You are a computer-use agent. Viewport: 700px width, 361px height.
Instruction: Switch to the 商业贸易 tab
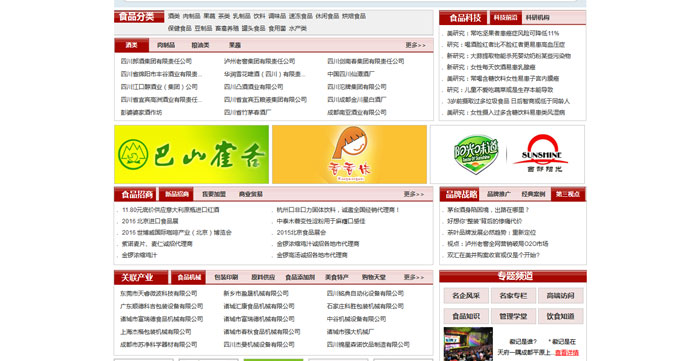click(x=250, y=194)
